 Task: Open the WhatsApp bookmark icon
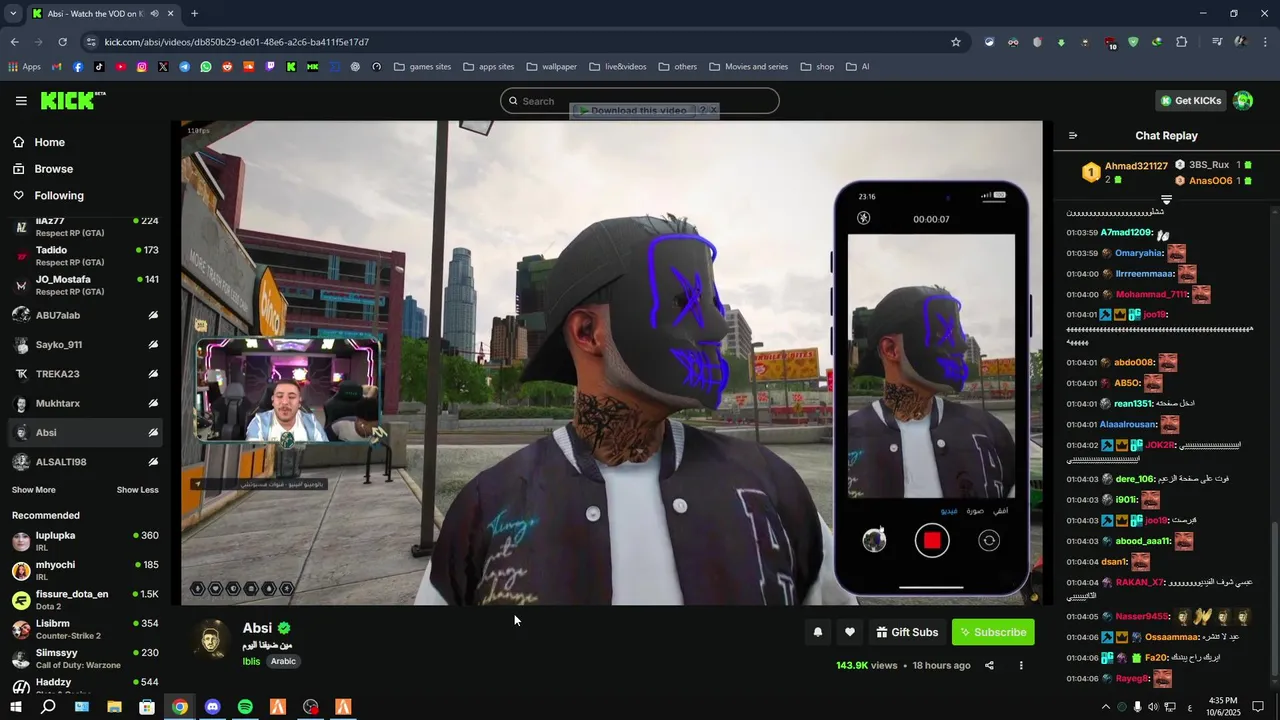[x=206, y=67]
